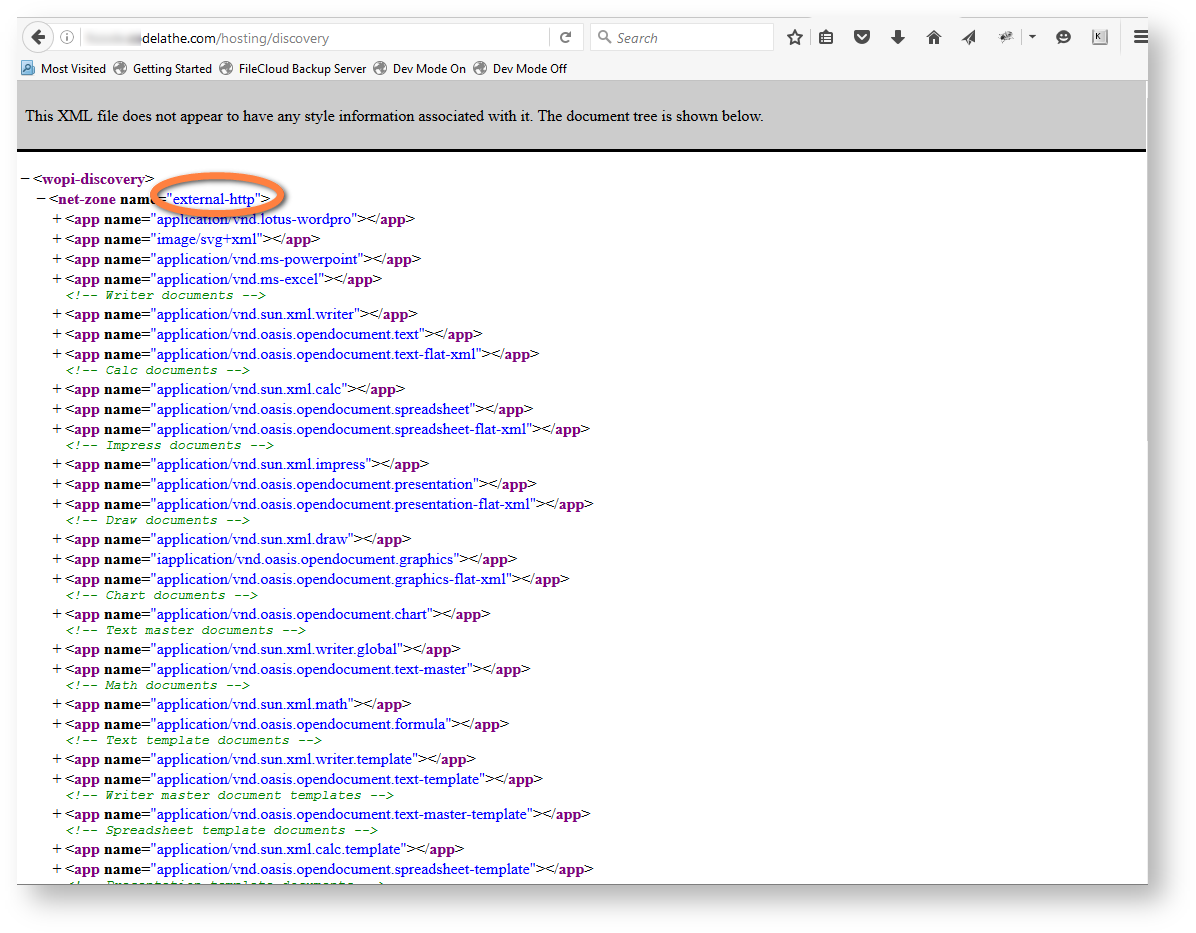This screenshot has height=933, width=1196.
Task: Collapse the wopi-discovery root node
Action: click(x=25, y=179)
